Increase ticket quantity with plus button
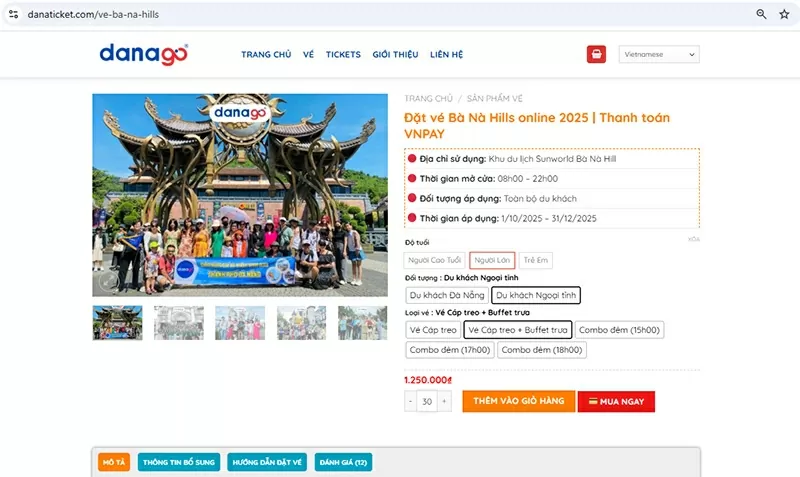 444,401
